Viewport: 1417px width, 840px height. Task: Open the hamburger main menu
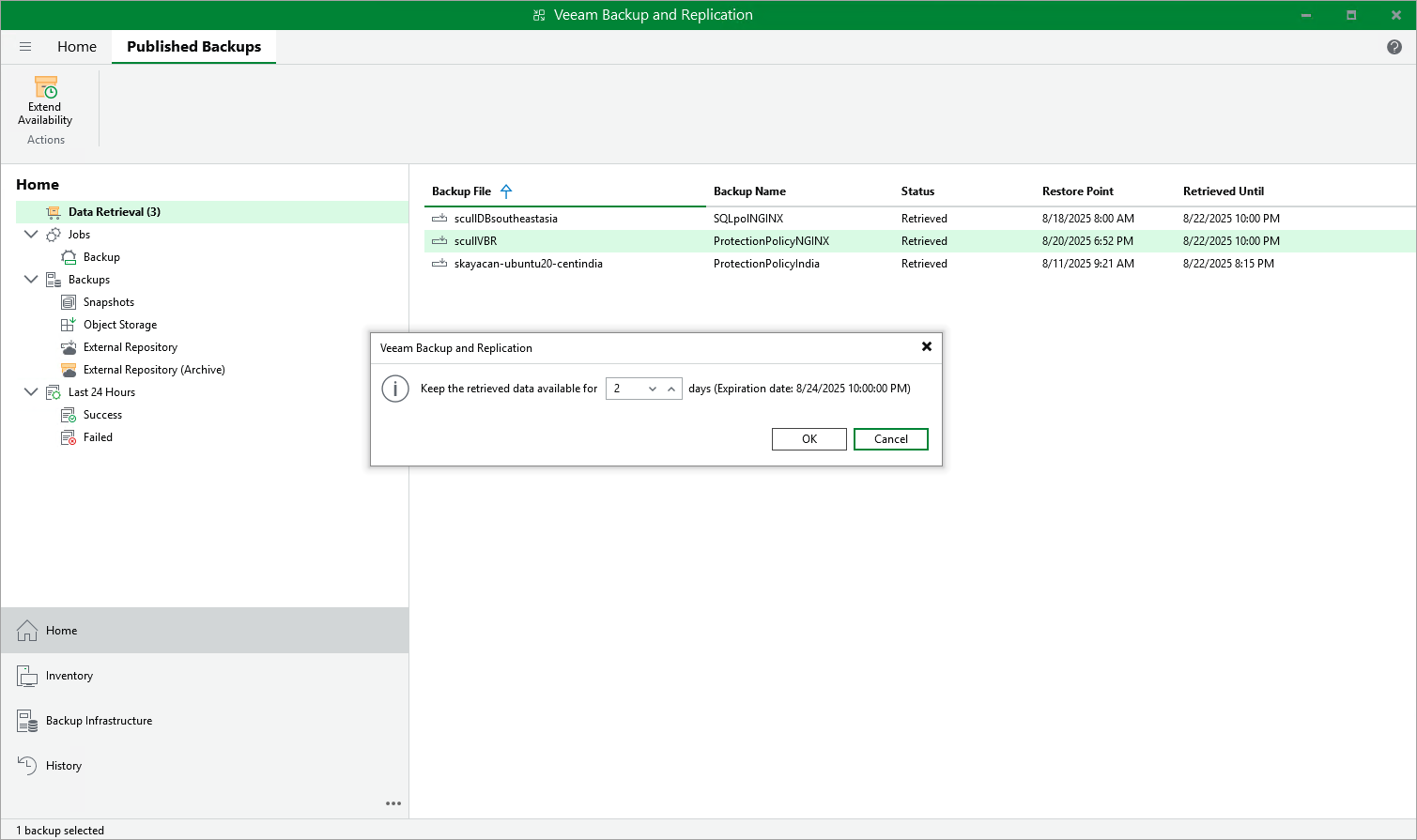pyautogui.click(x=25, y=46)
